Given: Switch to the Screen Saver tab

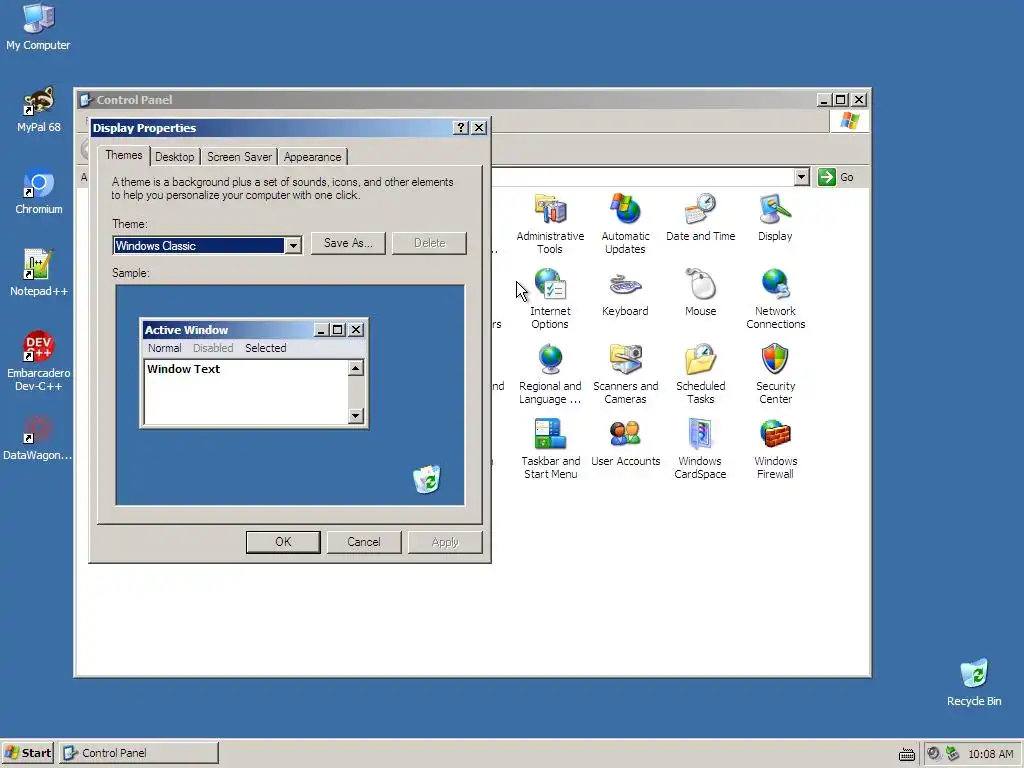Looking at the screenshot, I should (x=239, y=157).
